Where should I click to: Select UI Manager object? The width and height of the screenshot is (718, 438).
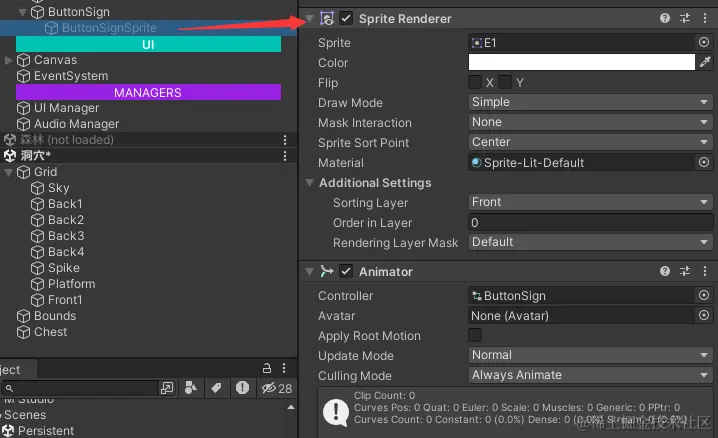click(x=66, y=108)
